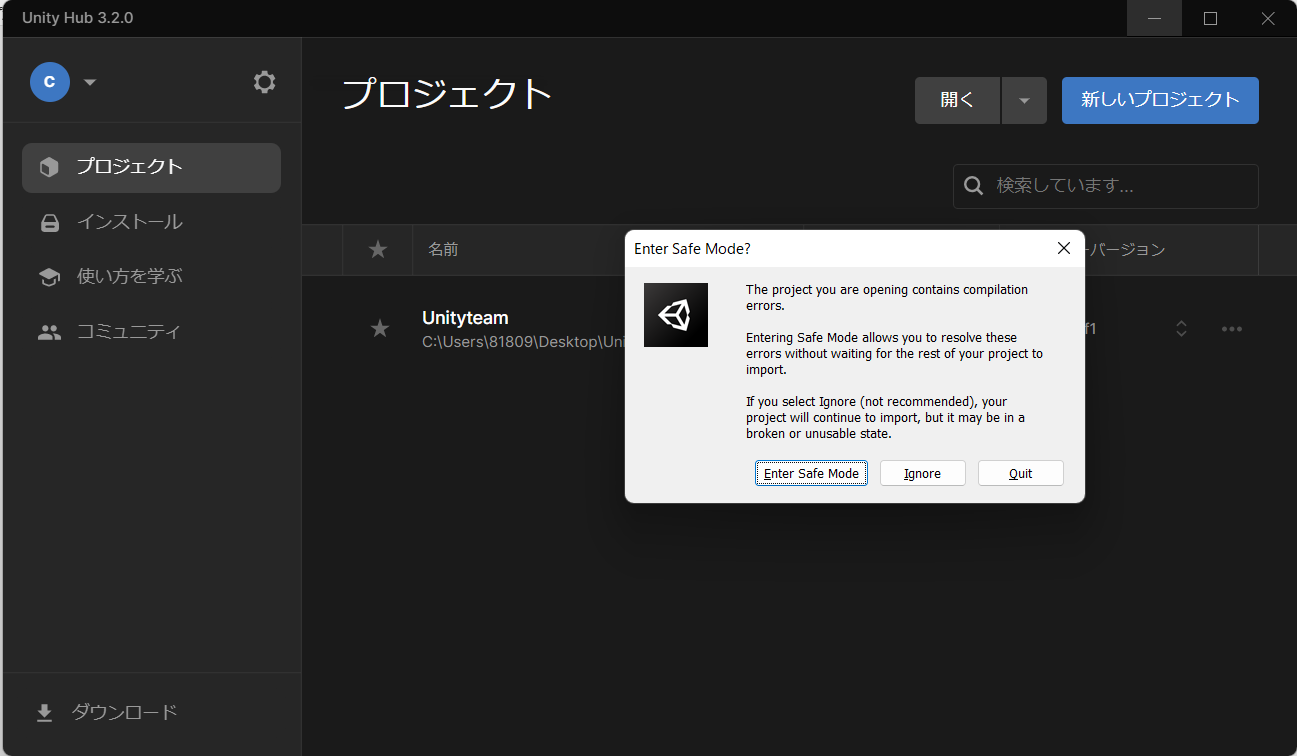Open Unityteam three-dot more menu
The height and width of the screenshot is (756, 1297).
coord(1232,329)
